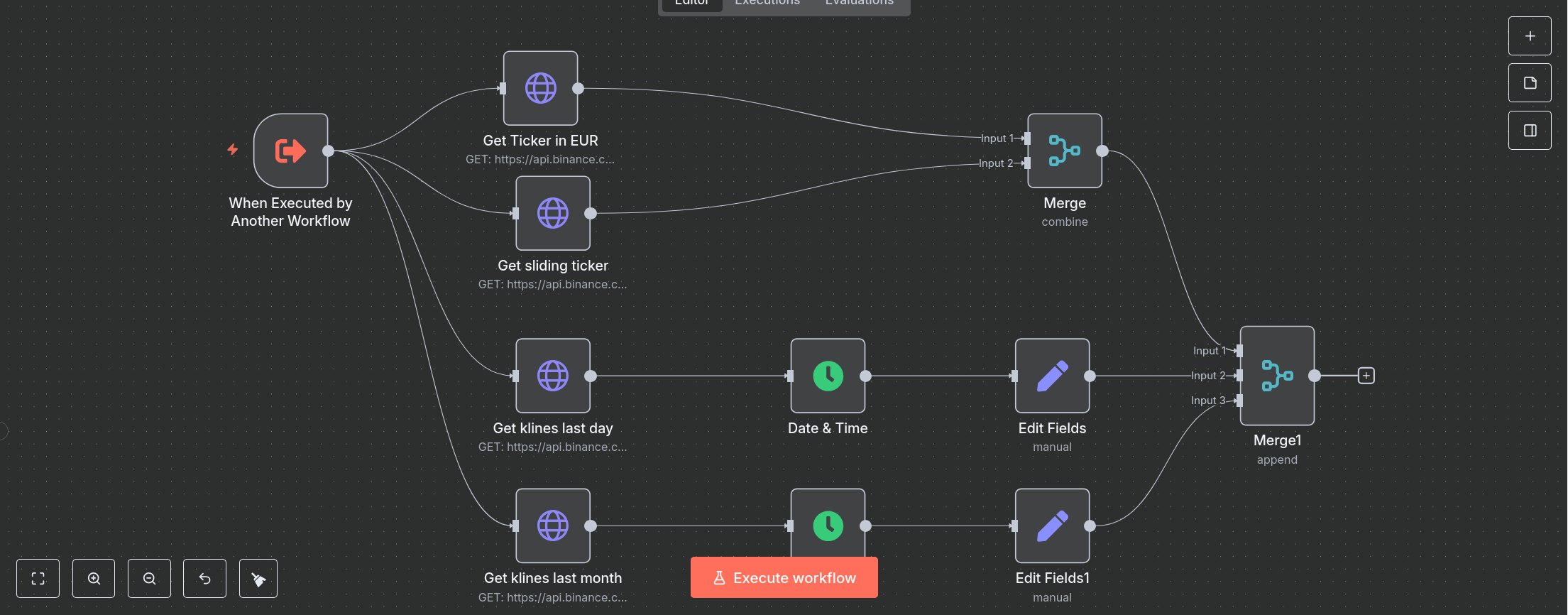1568x615 pixels.
Task: Zoom in on the canvas
Action: pyautogui.click(x=94, y=578)
